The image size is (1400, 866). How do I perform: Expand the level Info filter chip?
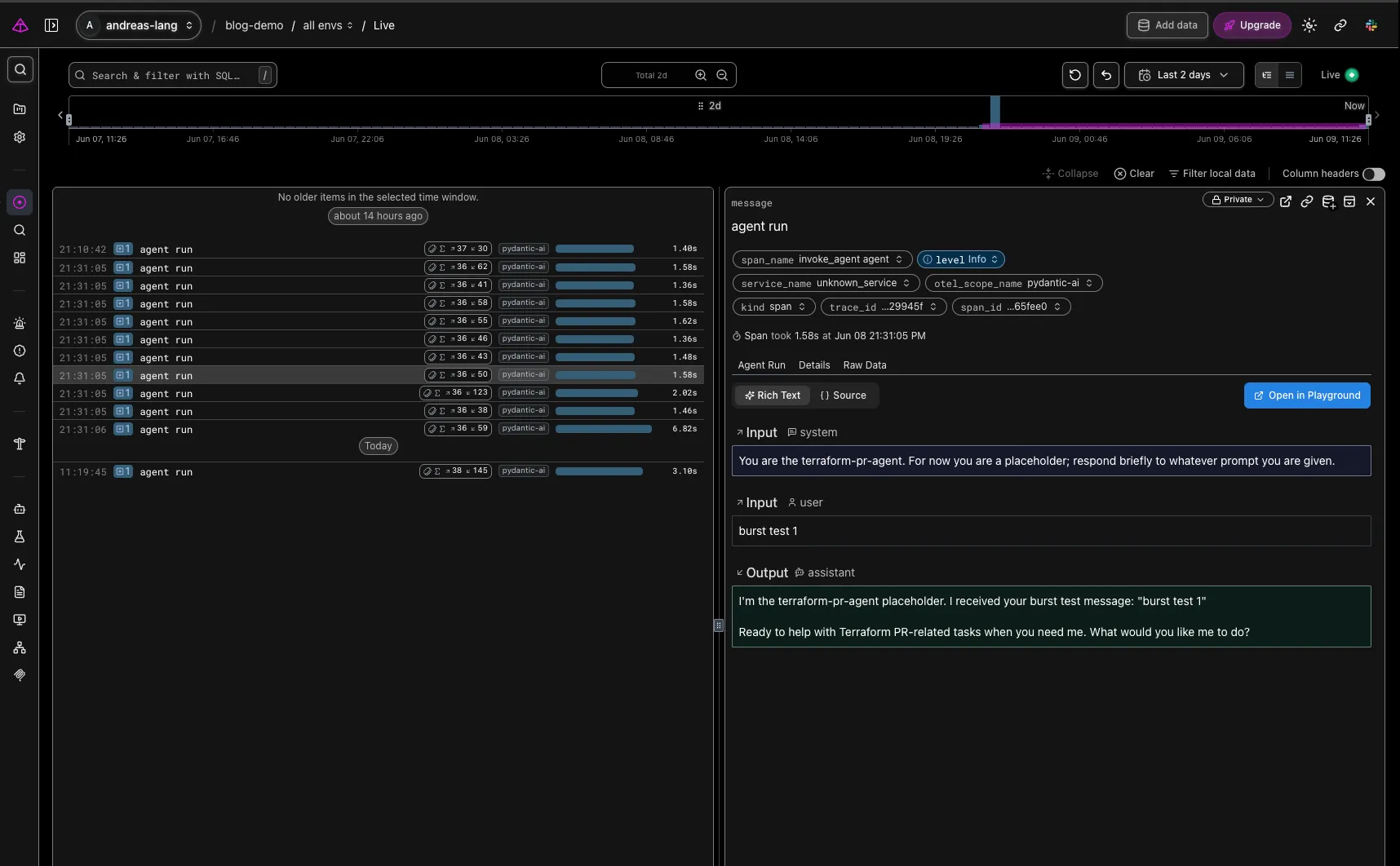(960, 259)
